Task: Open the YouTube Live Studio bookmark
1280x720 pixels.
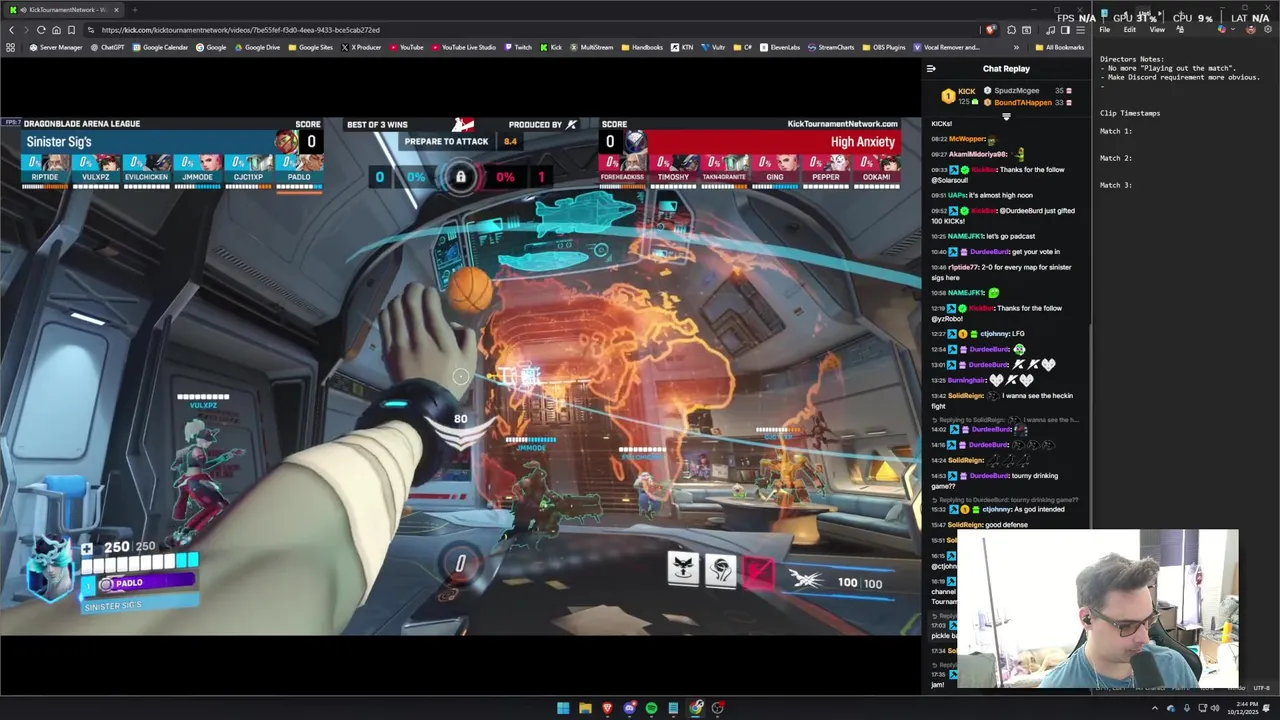Action: click(x=463, y=47)
